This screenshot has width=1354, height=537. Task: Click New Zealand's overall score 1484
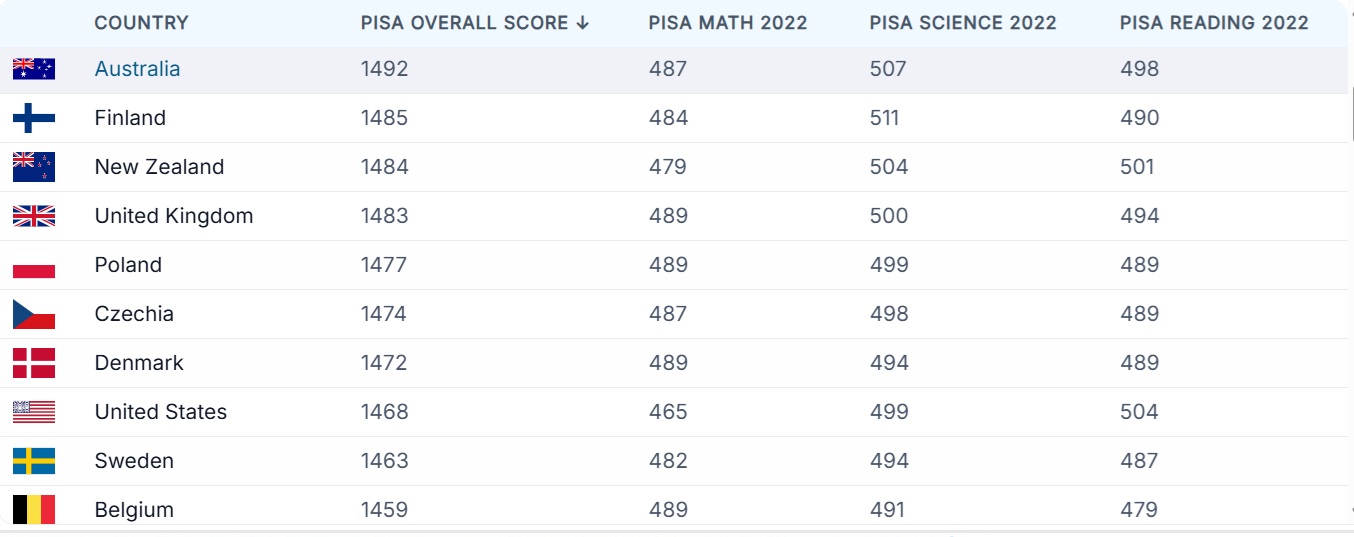tap(385, 167)
